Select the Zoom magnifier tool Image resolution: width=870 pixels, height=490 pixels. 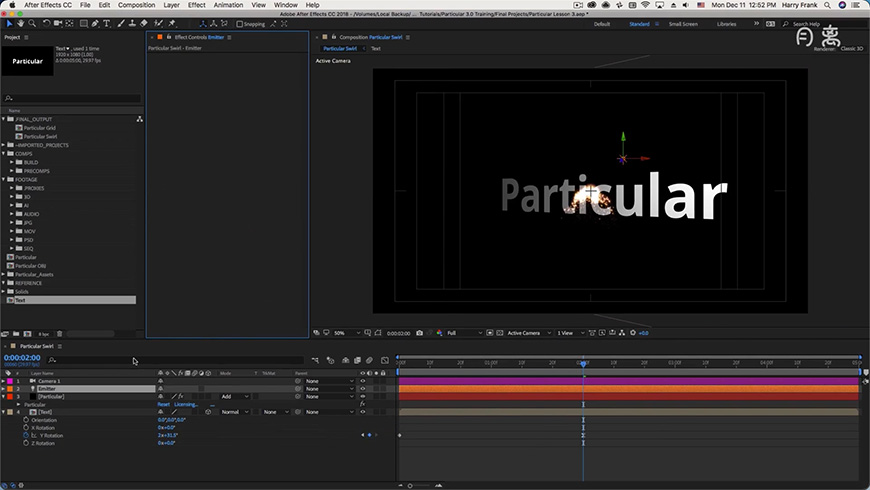[x=32, y=24]
